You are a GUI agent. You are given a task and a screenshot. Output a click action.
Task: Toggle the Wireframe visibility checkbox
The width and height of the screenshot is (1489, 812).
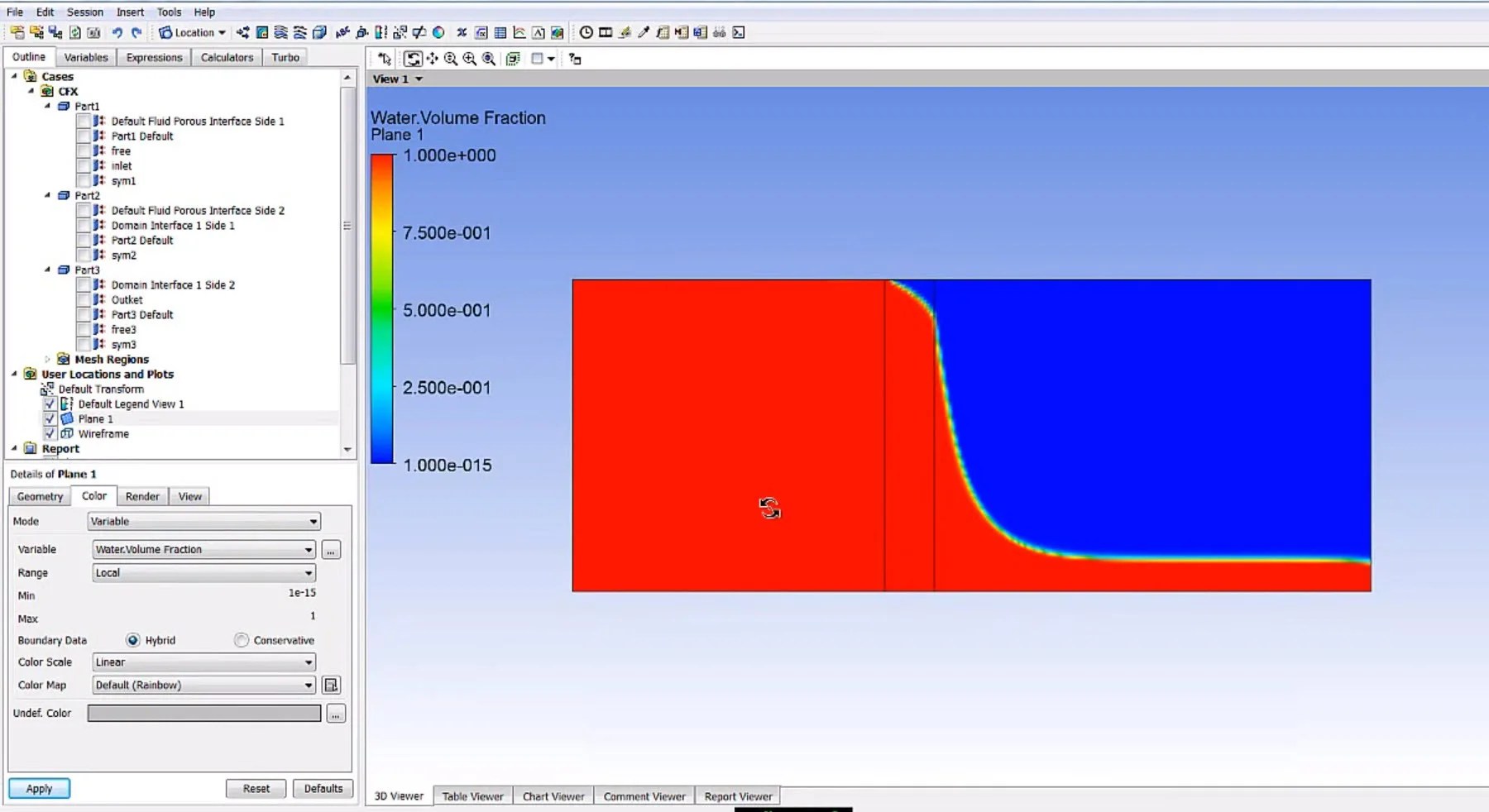click(50, 433)
